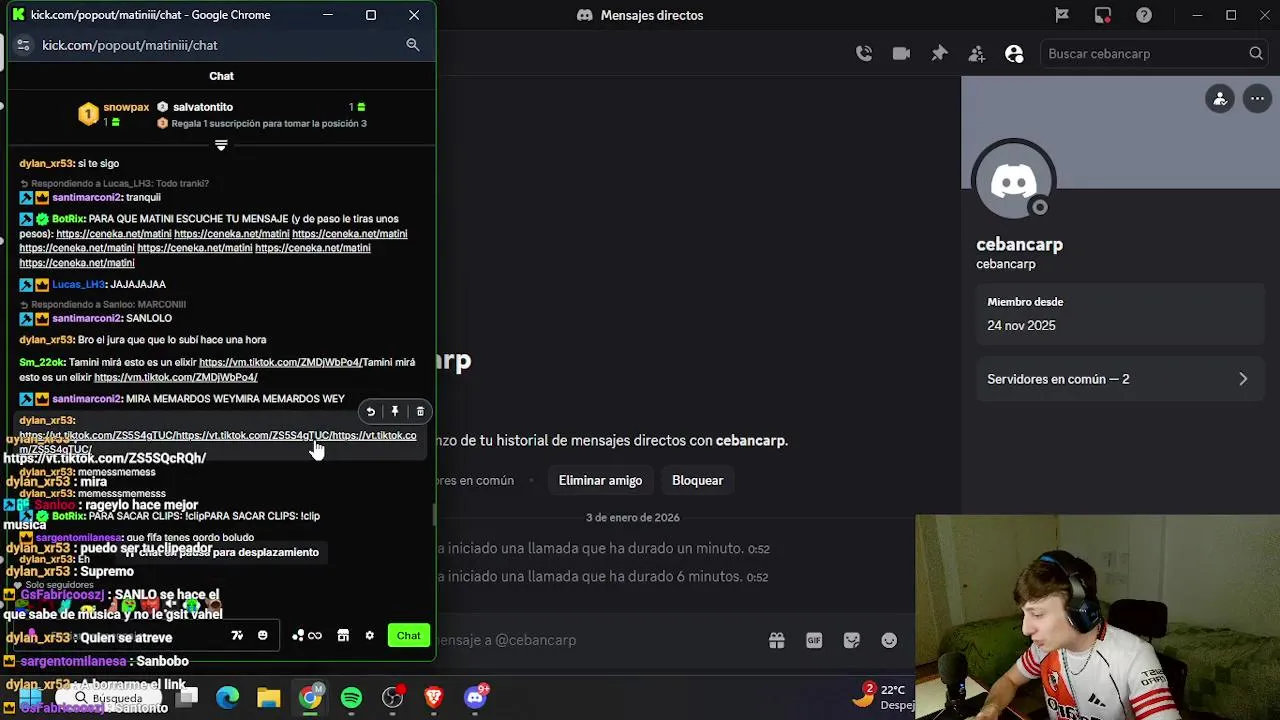
Task: Click the magnifier icon in Discord search
Action: click(x=1256, y=54)
